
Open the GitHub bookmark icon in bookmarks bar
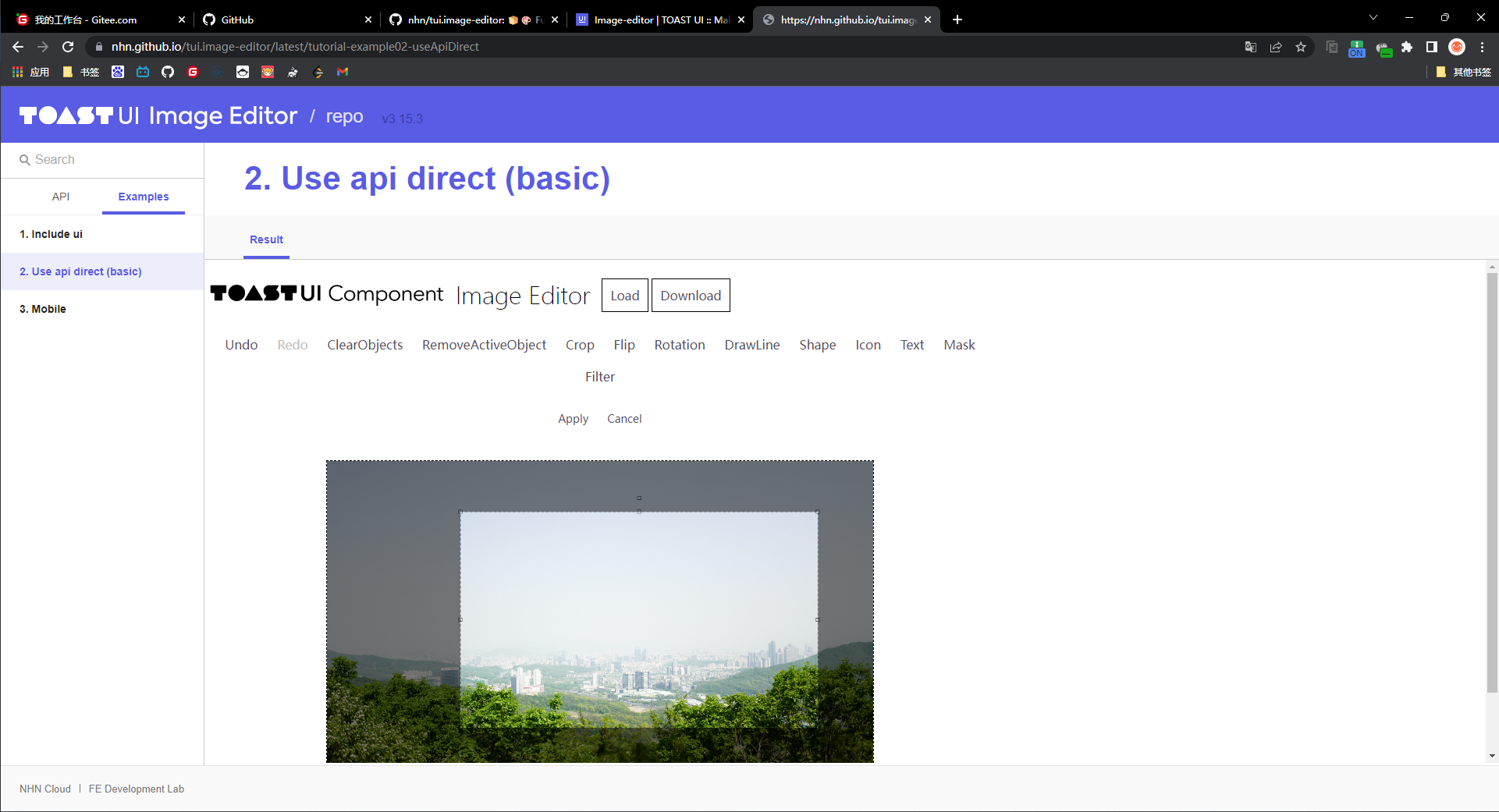click(x=168, y=72)
